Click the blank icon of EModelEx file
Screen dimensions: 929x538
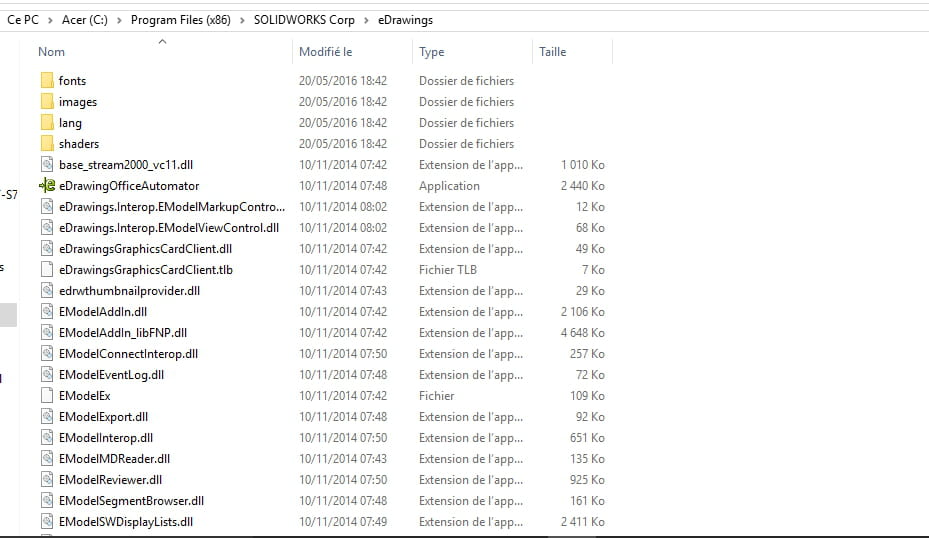[47, 395]
